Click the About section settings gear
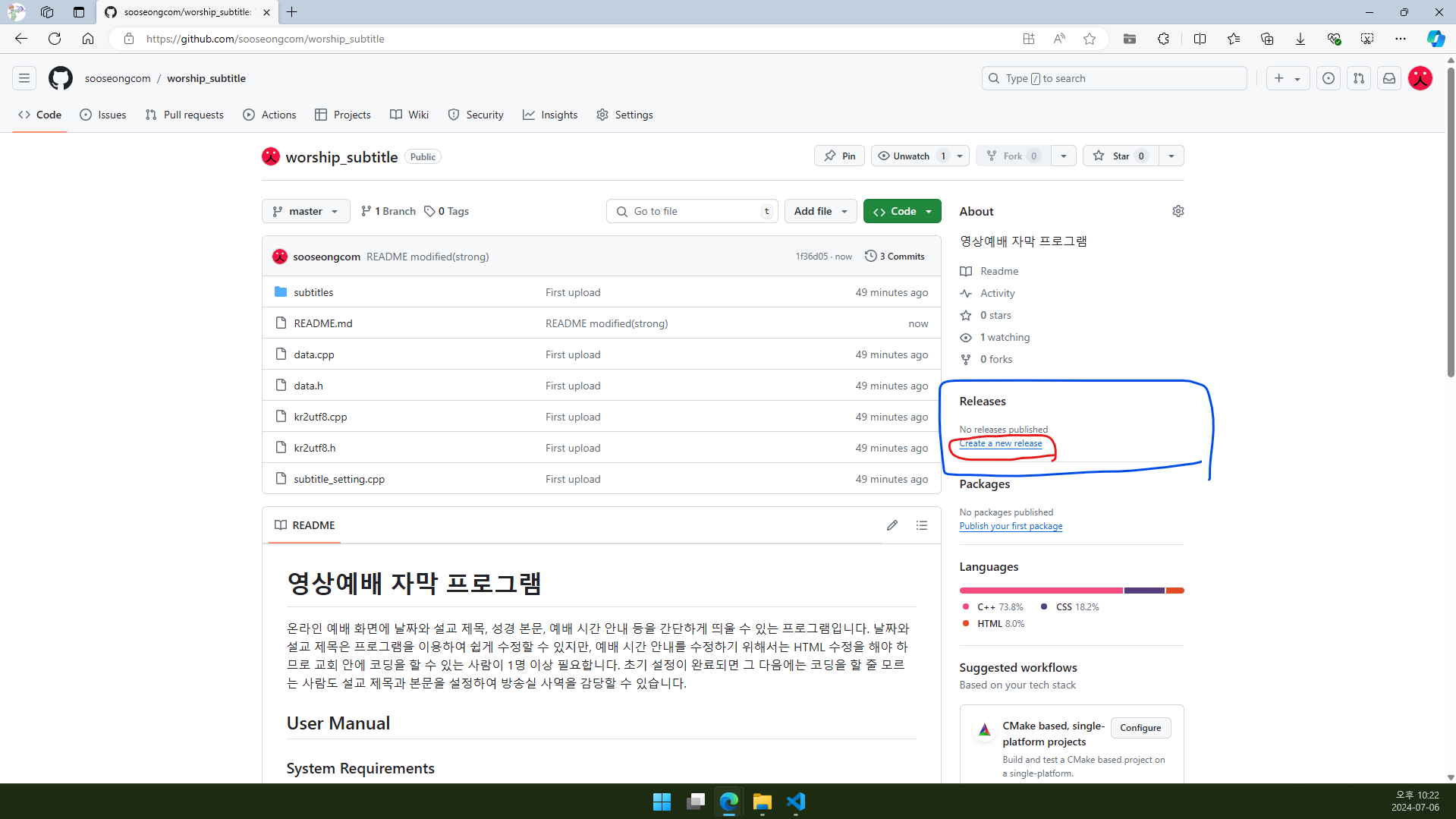The height and width of the screenshot is (819, 1456). [1178, 211]
